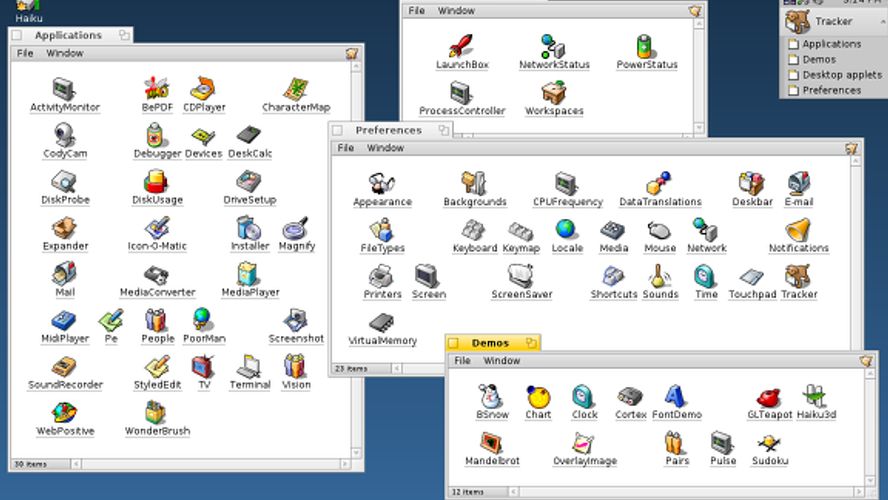This screenshot has width=888, height=500.
Task: Click the Tracker icon in Demos menu bar
Action: click(x=866, y=361)
